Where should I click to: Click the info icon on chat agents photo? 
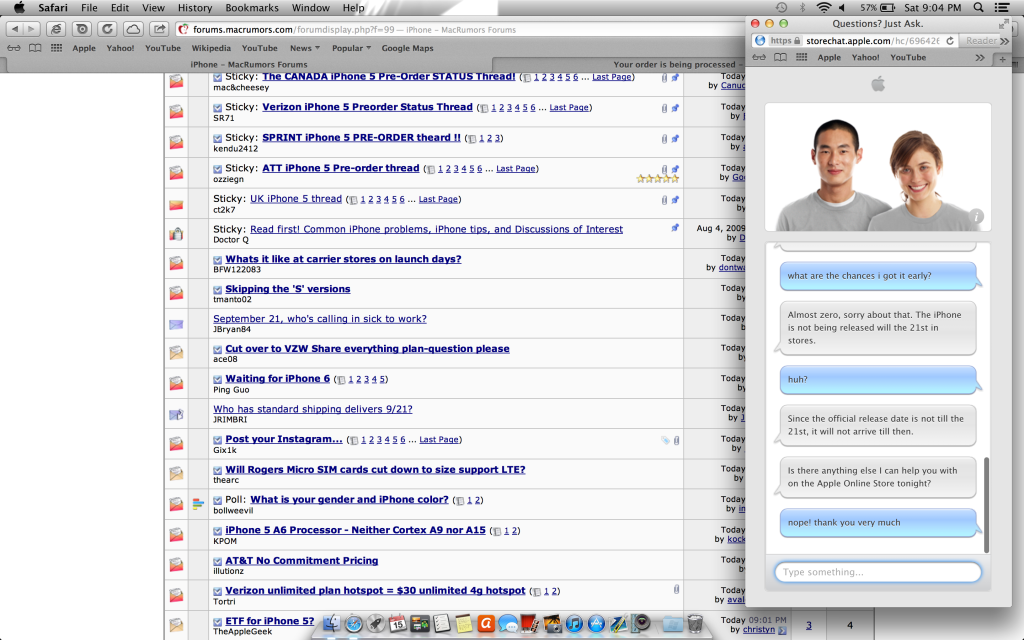click(976, 216)
